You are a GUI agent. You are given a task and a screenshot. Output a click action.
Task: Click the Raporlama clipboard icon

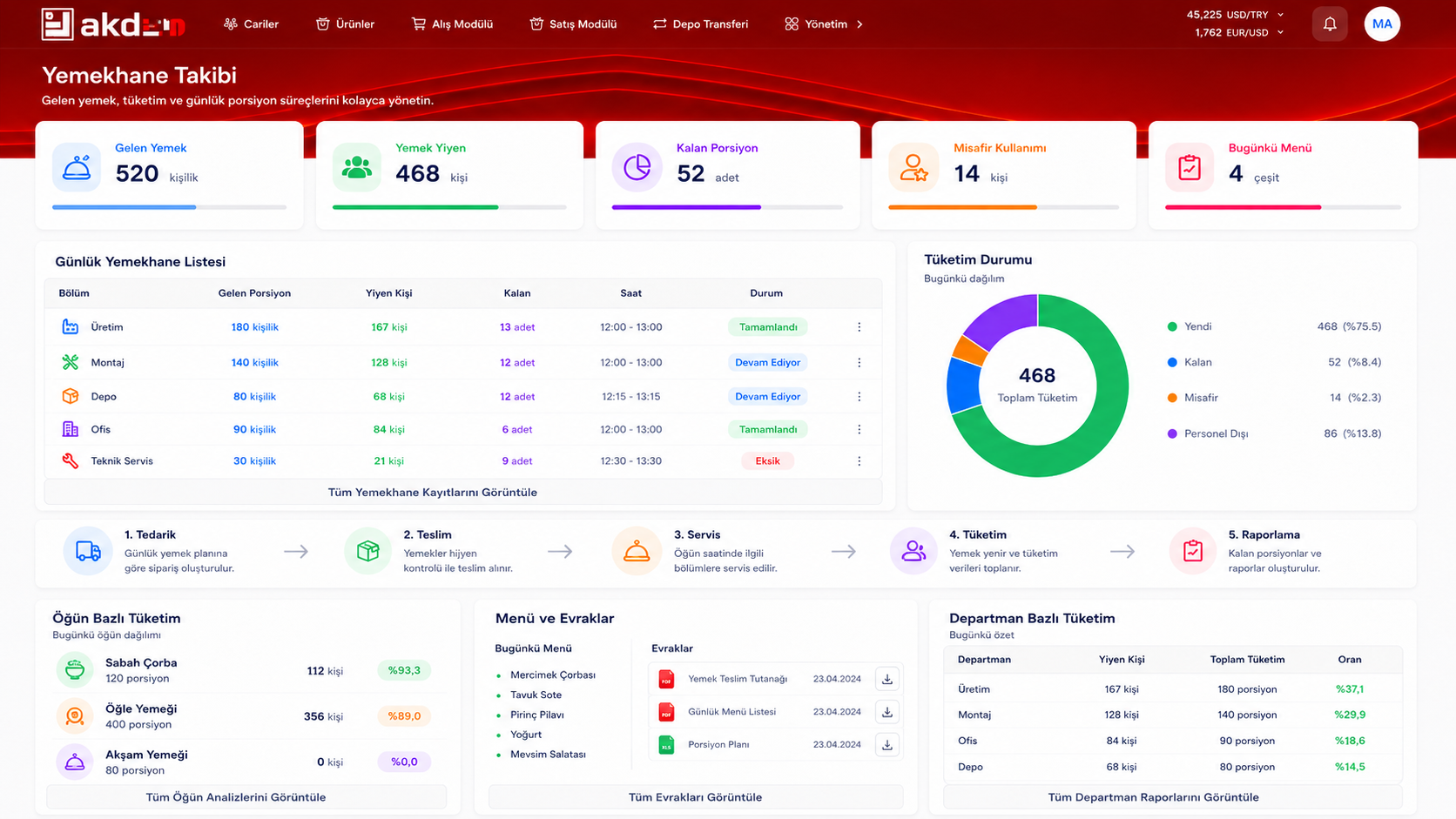[1192, 551]
